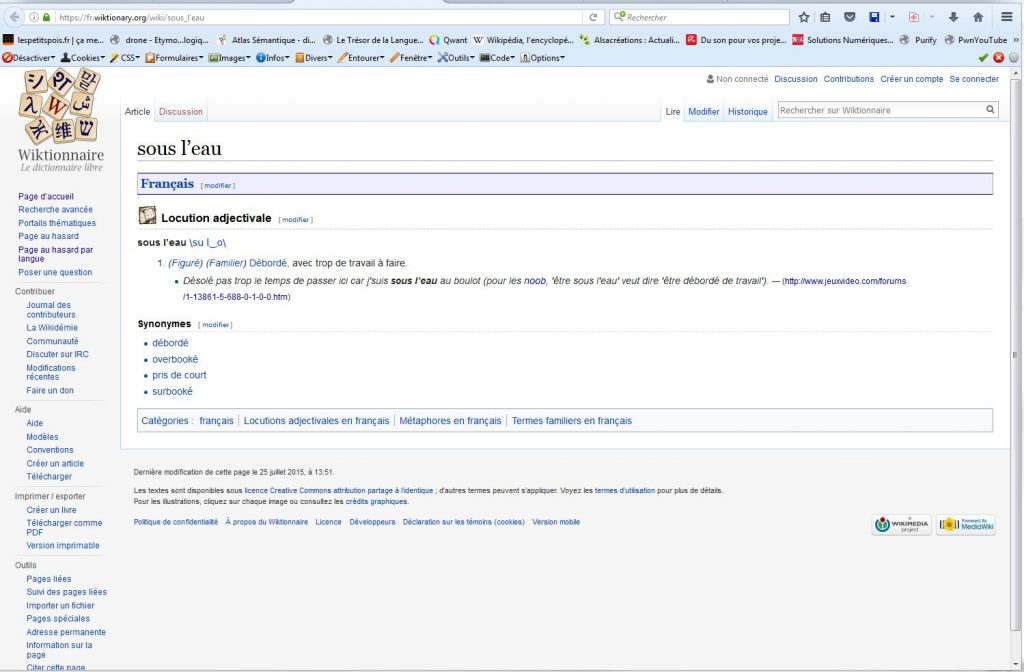The image size is (1024, 672).
Task: Open the downloads arrow icon
Action: [x=953, y=18]
